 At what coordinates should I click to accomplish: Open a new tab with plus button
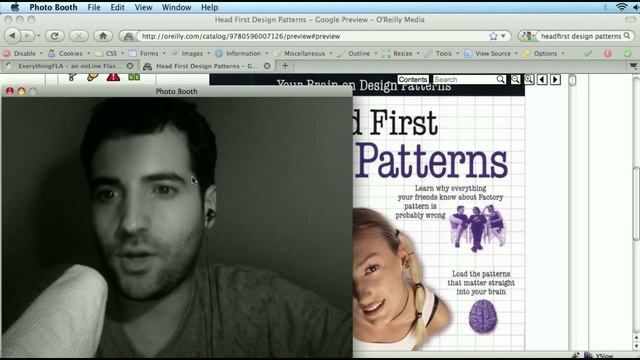(x=285, y=65)
